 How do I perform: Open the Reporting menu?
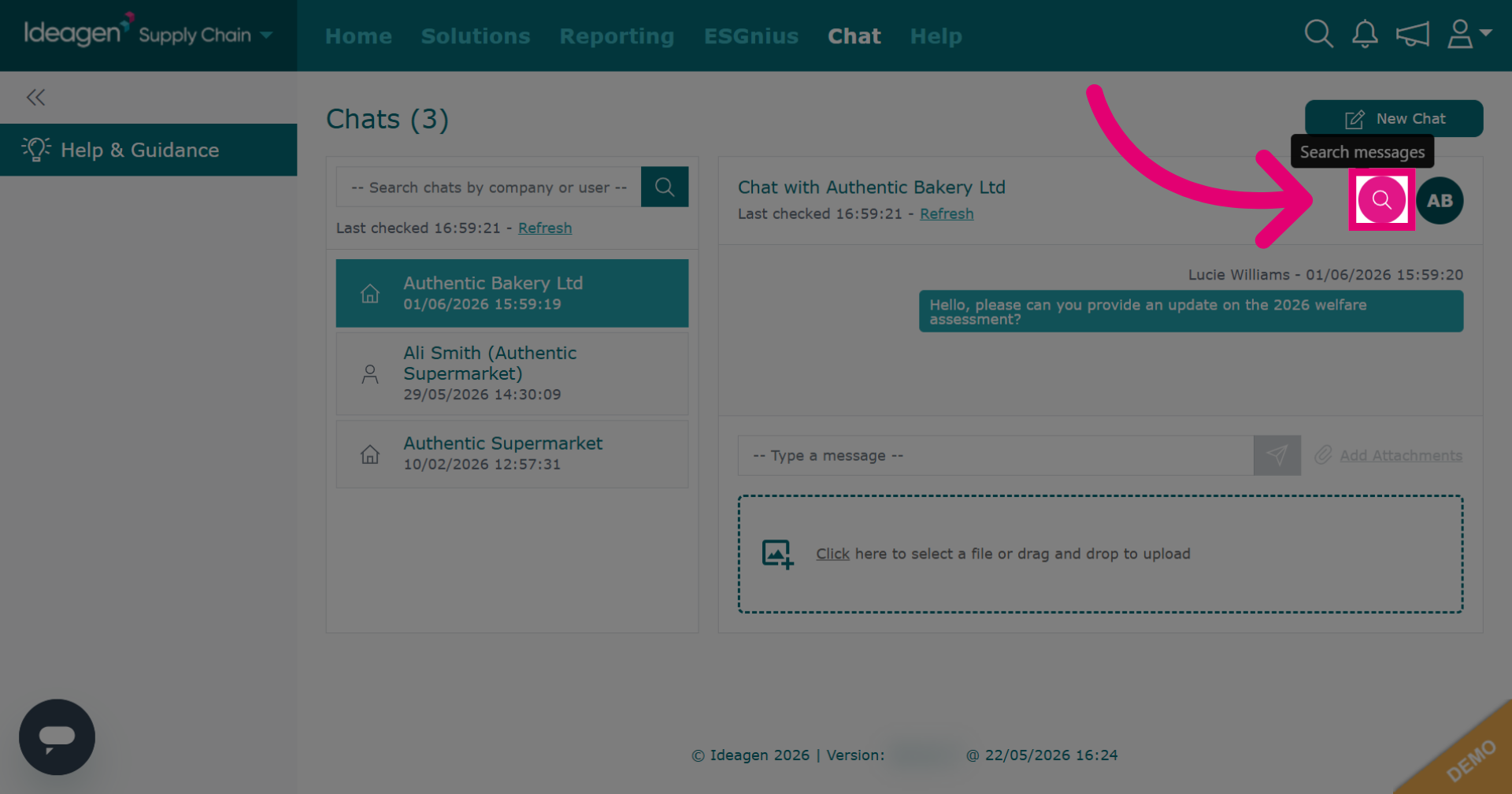pyautogui.click(x=617, y=36)
